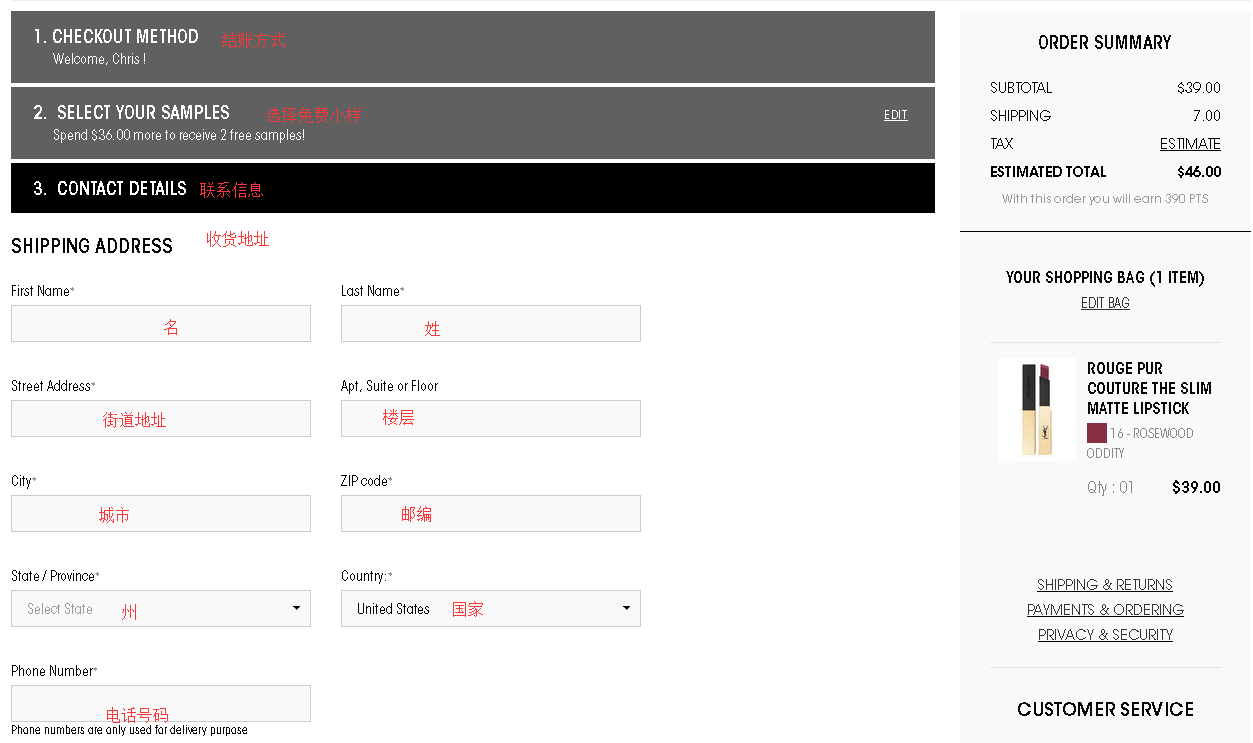Open the Checkout Method step header
Viewport: 1253px width, 743px height.
[472, 47]
